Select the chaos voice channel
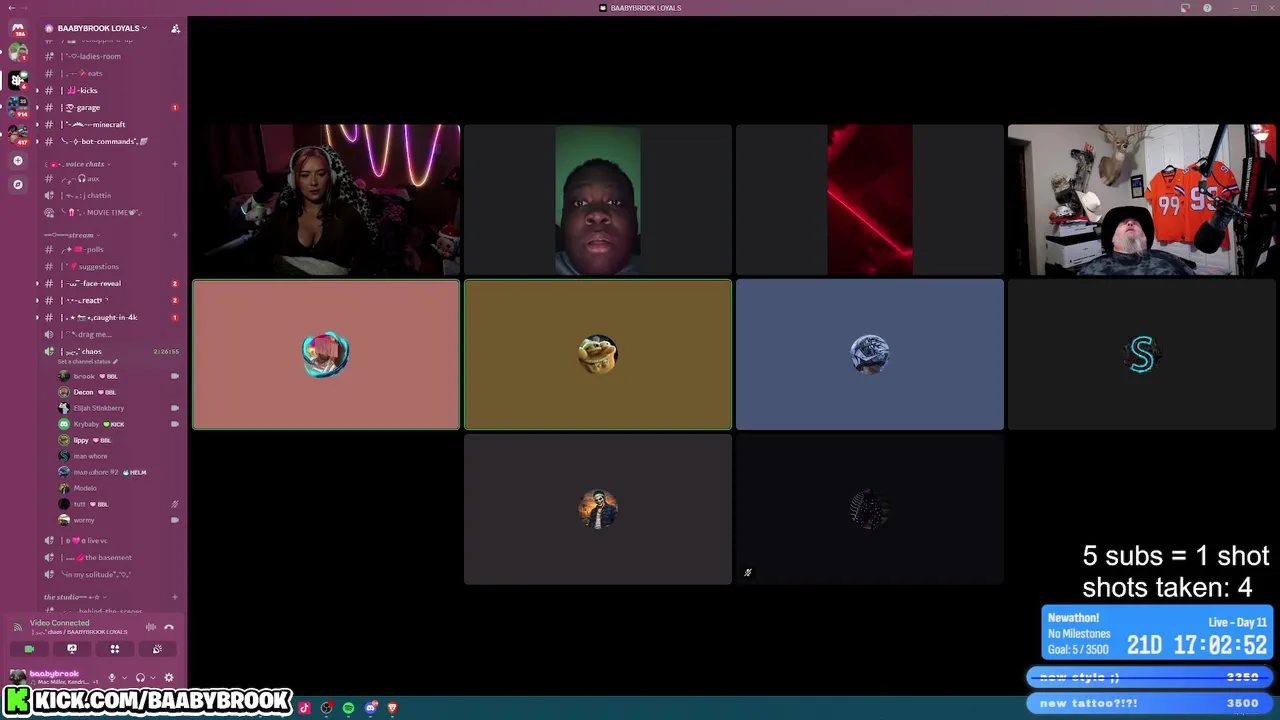Screen dimensions: 1280x720 click(x=110, y=351)
